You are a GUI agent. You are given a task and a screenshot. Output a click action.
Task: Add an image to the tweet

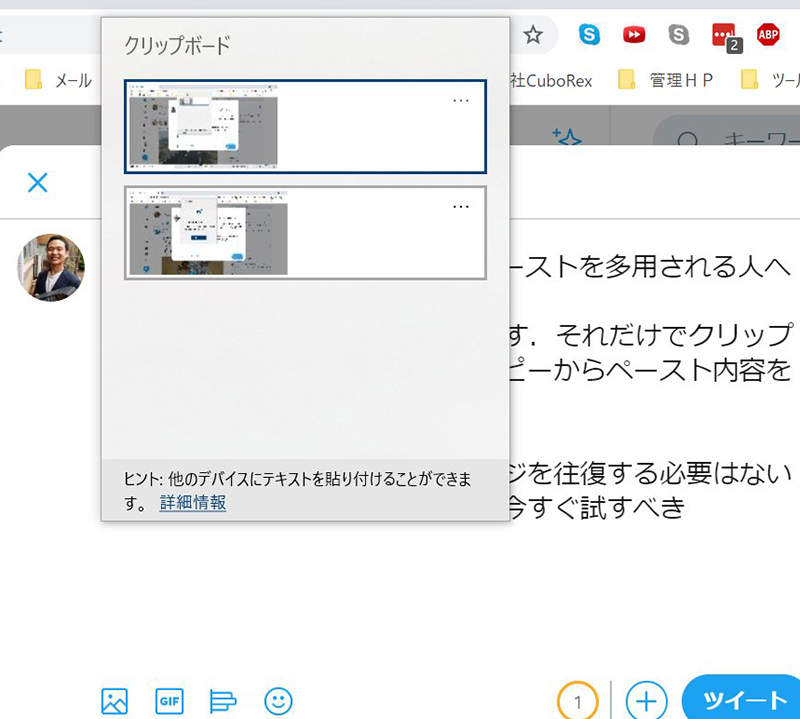click(114, 700)
